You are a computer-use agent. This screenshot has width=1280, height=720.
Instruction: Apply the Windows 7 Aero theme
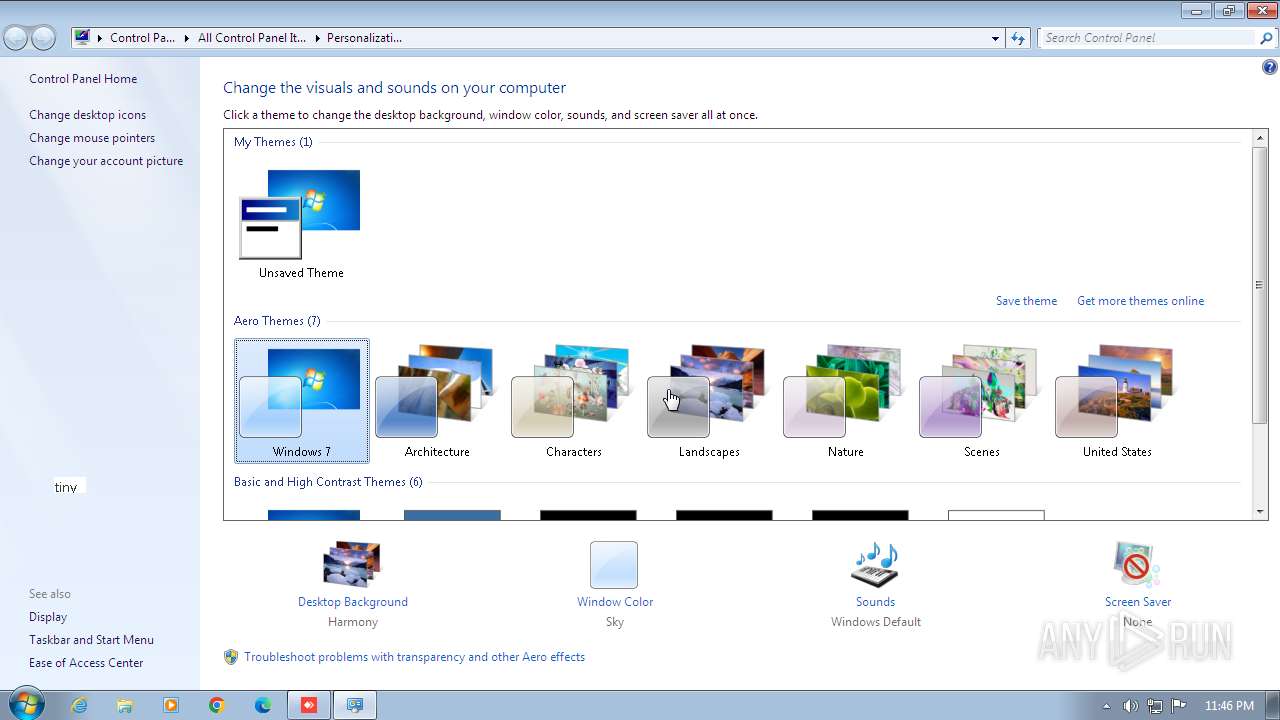tap(301, 401)
